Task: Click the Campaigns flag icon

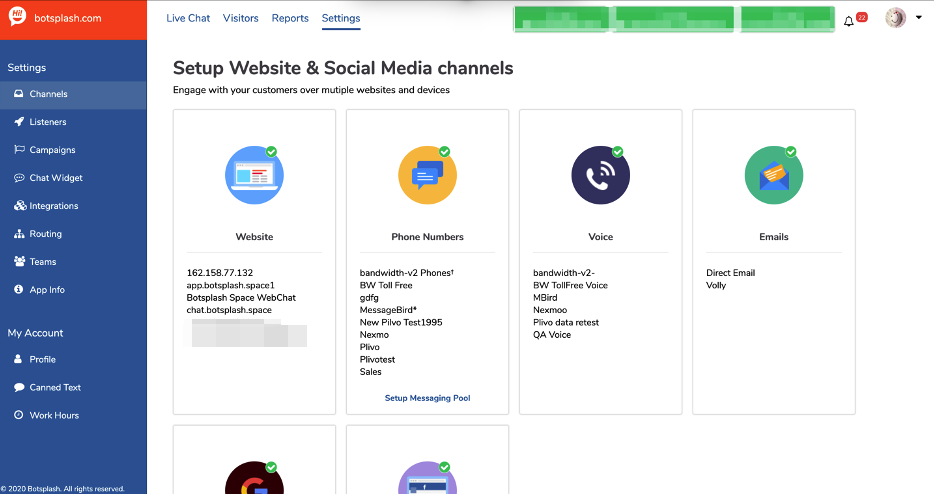Action: (19, 149)
